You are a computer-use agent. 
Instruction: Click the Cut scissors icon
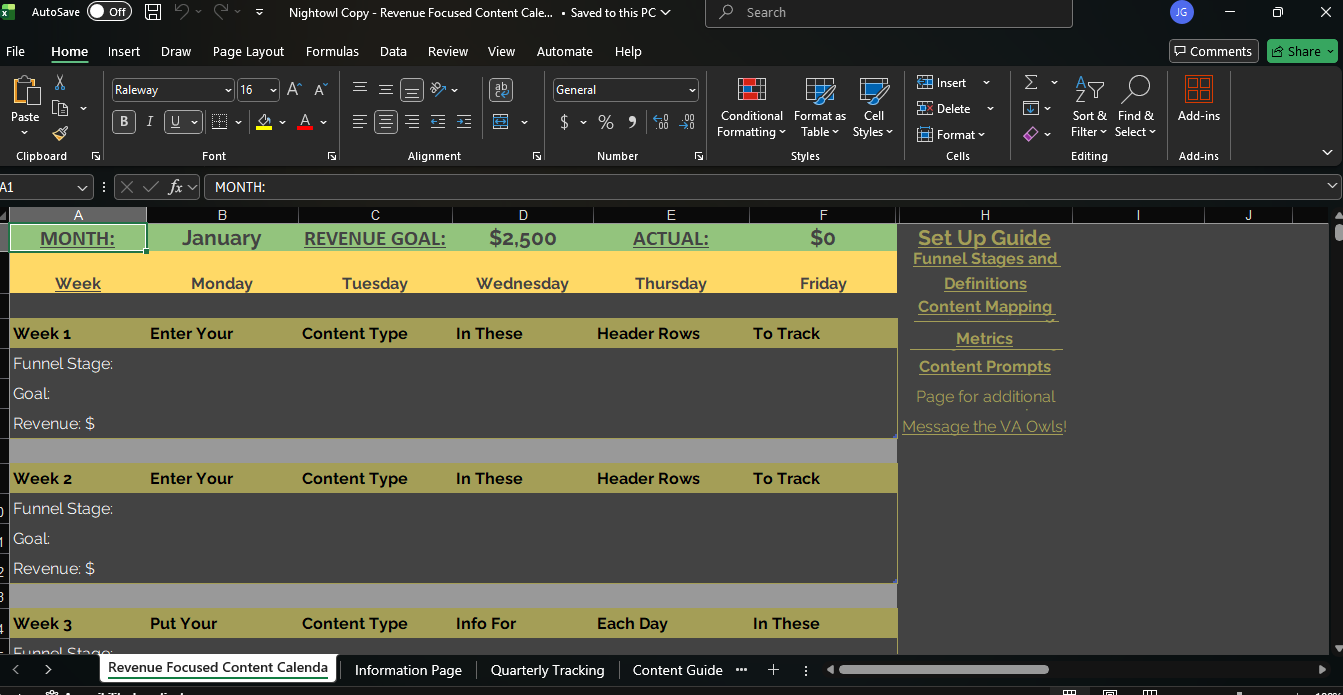60,83
